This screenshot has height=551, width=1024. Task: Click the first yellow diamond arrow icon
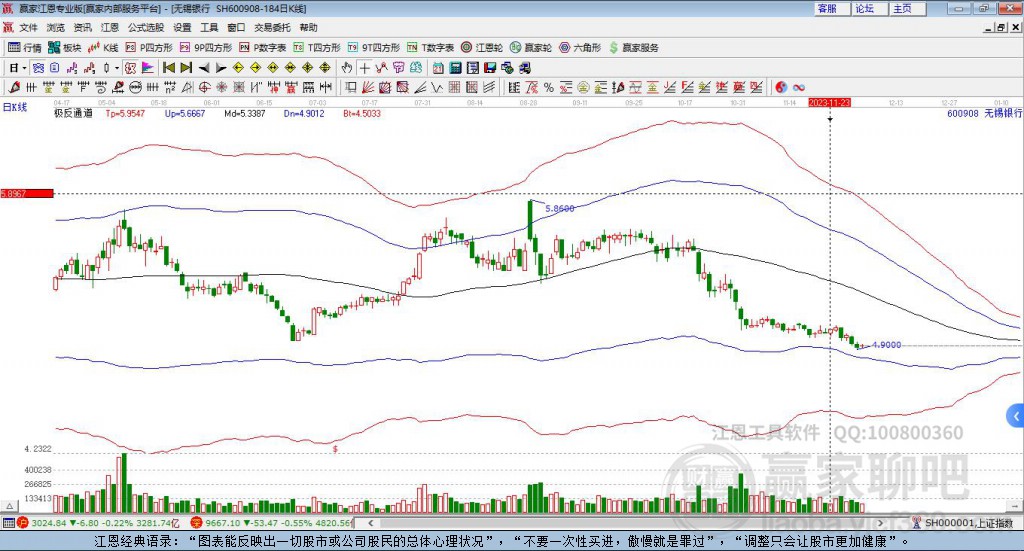pos(238,68)
